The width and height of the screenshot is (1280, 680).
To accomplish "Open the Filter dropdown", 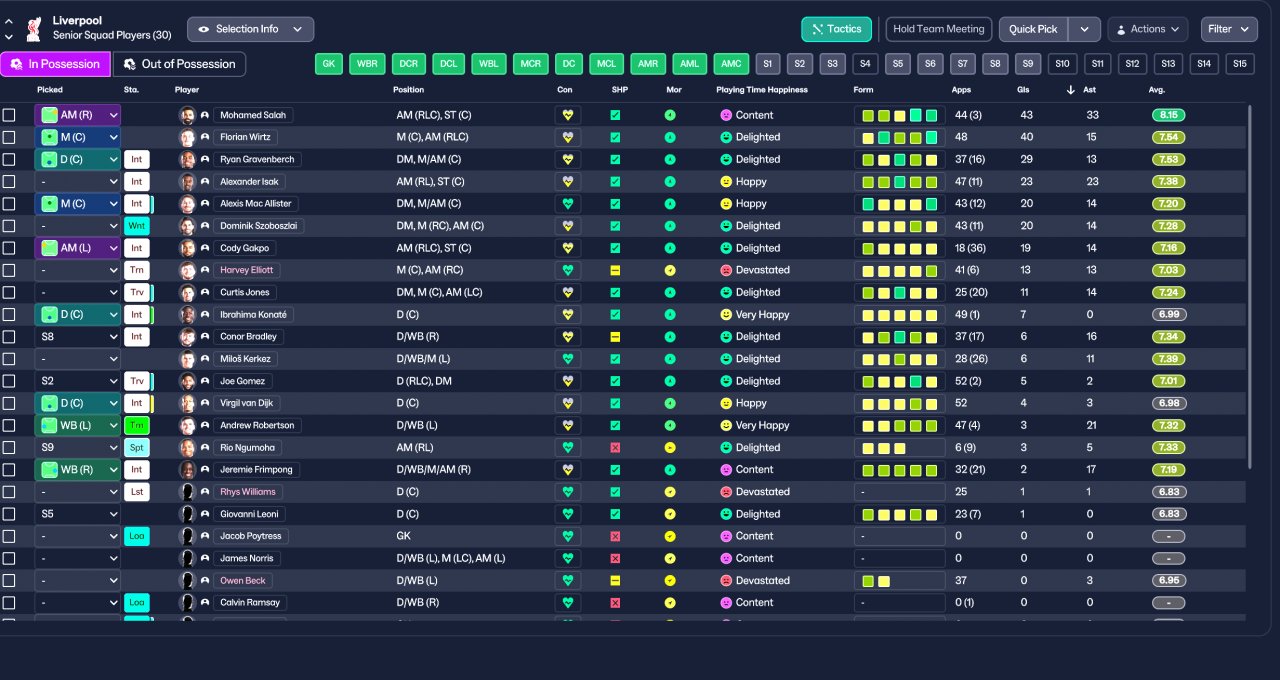I will click(x=1229, y=29).
